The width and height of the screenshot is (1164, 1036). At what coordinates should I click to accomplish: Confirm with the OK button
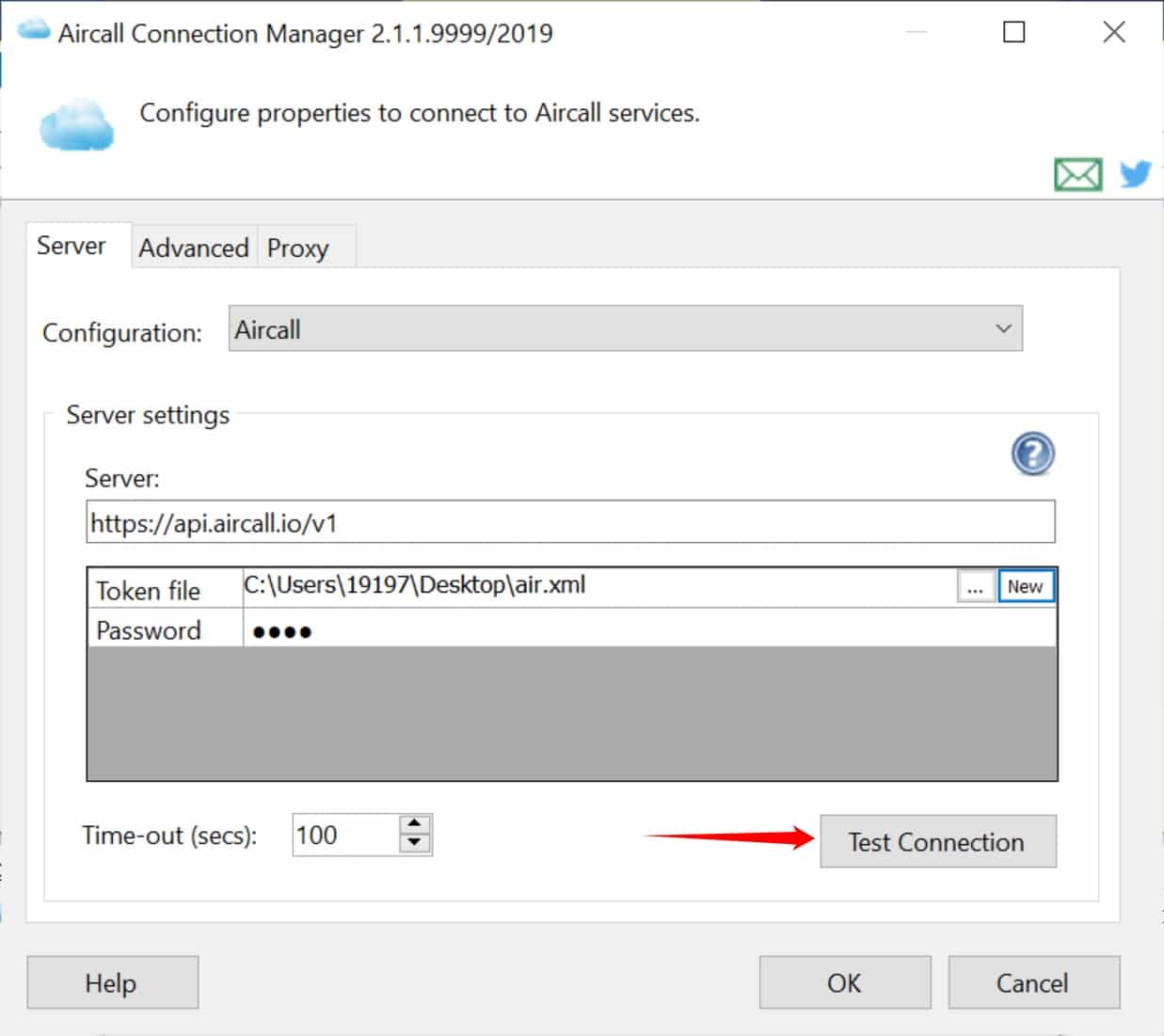[x=845, y=983]
